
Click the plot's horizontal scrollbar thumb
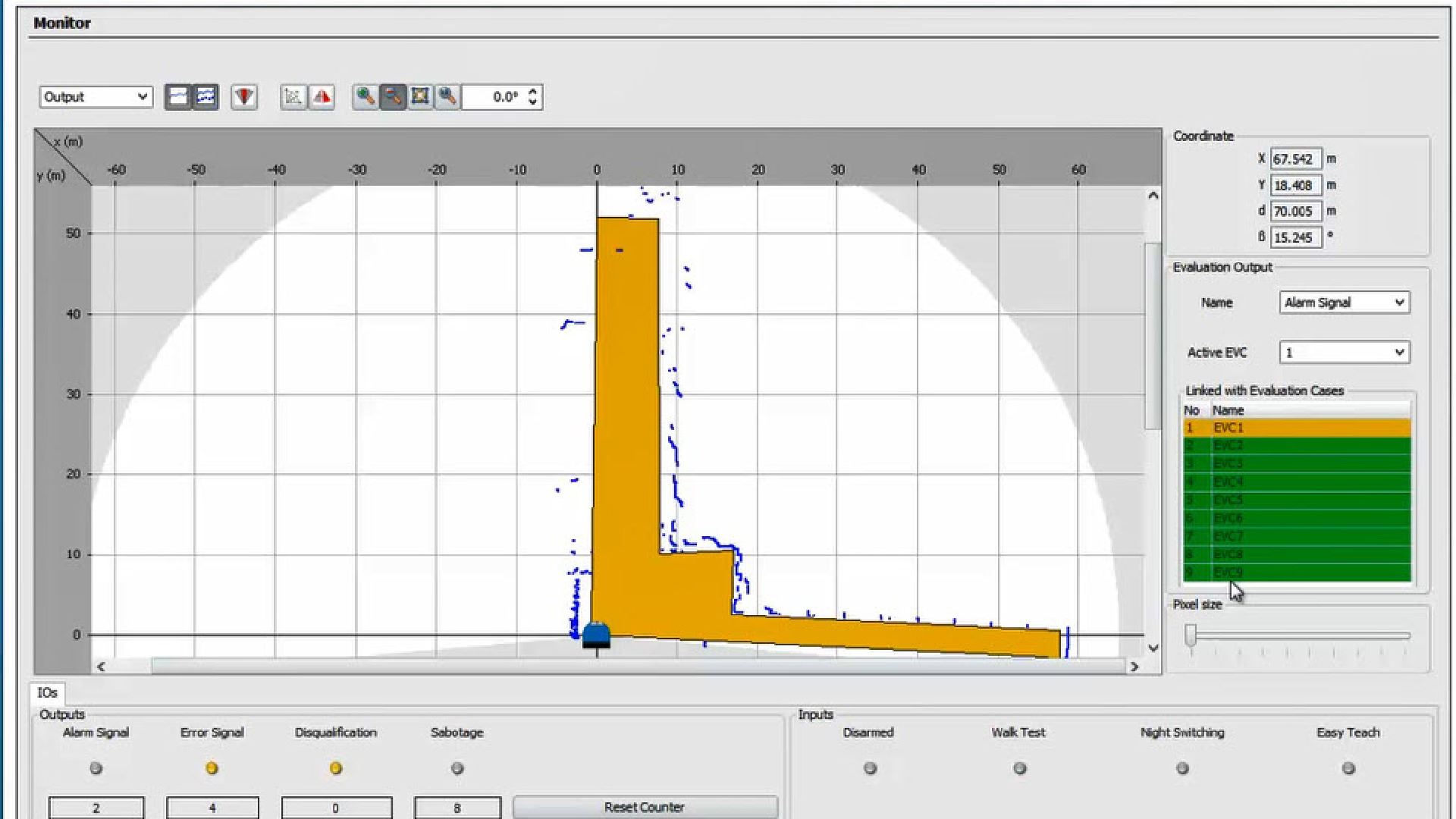click(x=638, y=667)
